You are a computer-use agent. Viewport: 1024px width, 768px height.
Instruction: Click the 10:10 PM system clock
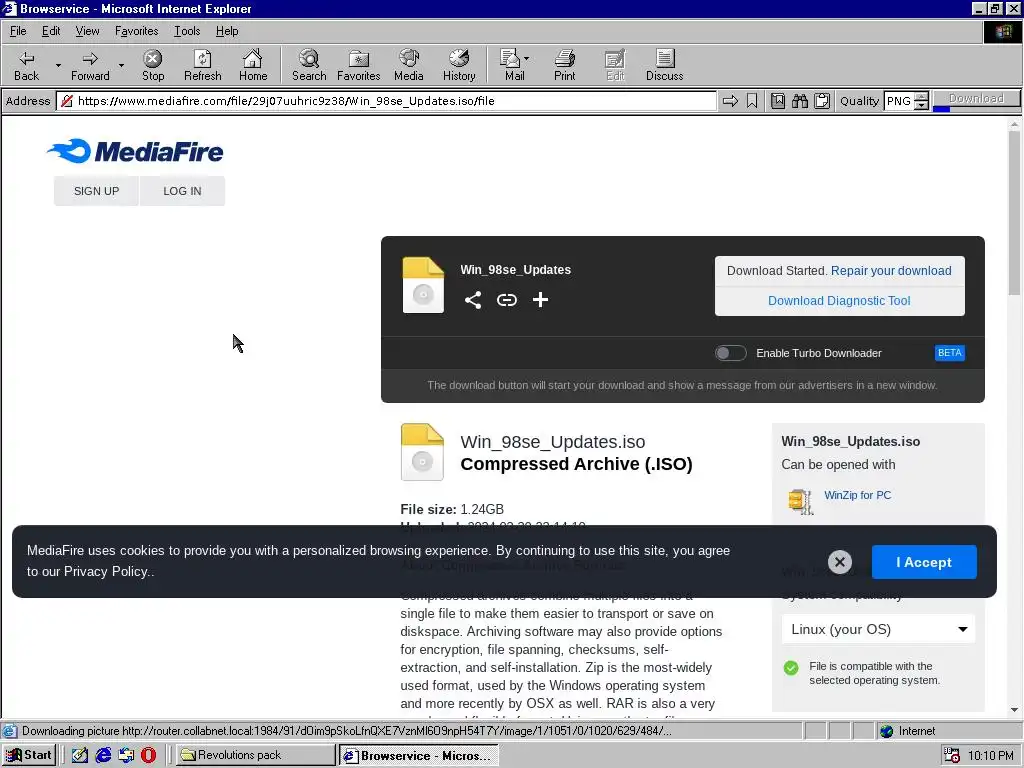[991, 756]
